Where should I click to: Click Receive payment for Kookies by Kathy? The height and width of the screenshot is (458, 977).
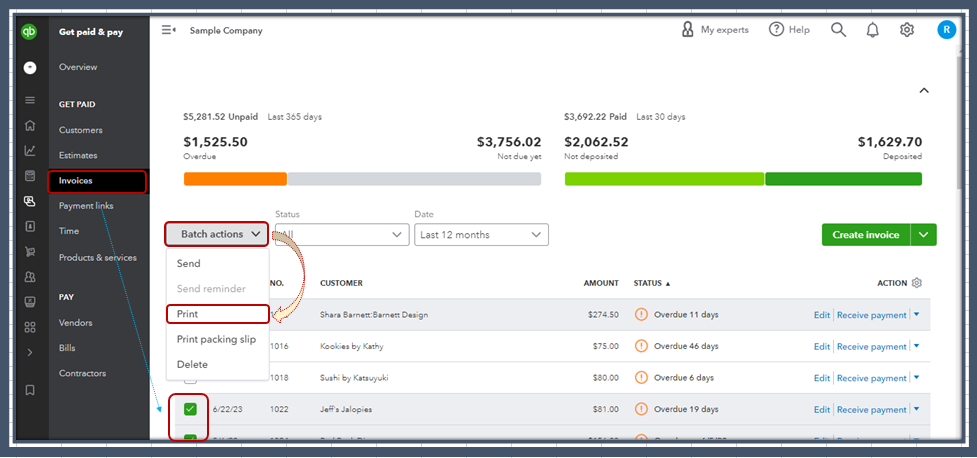point(872,346)
